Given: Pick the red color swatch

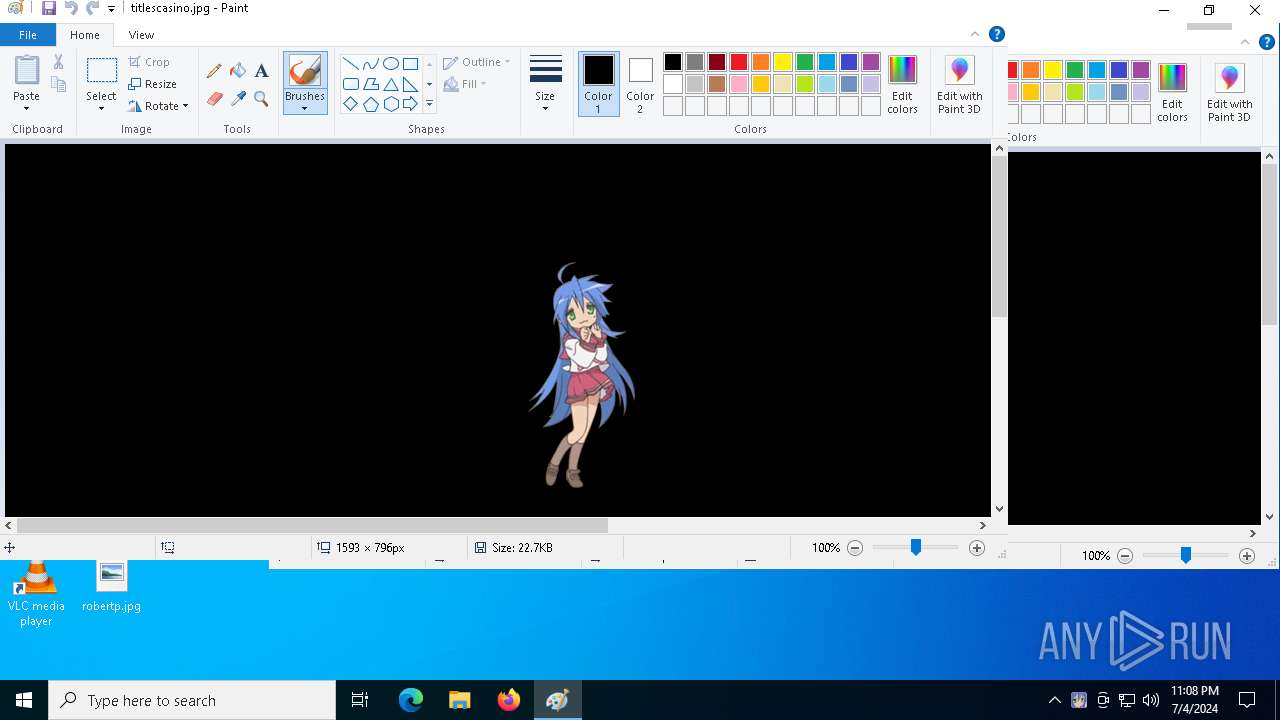Looking at the screenshot, I should (x=739, y=62).
